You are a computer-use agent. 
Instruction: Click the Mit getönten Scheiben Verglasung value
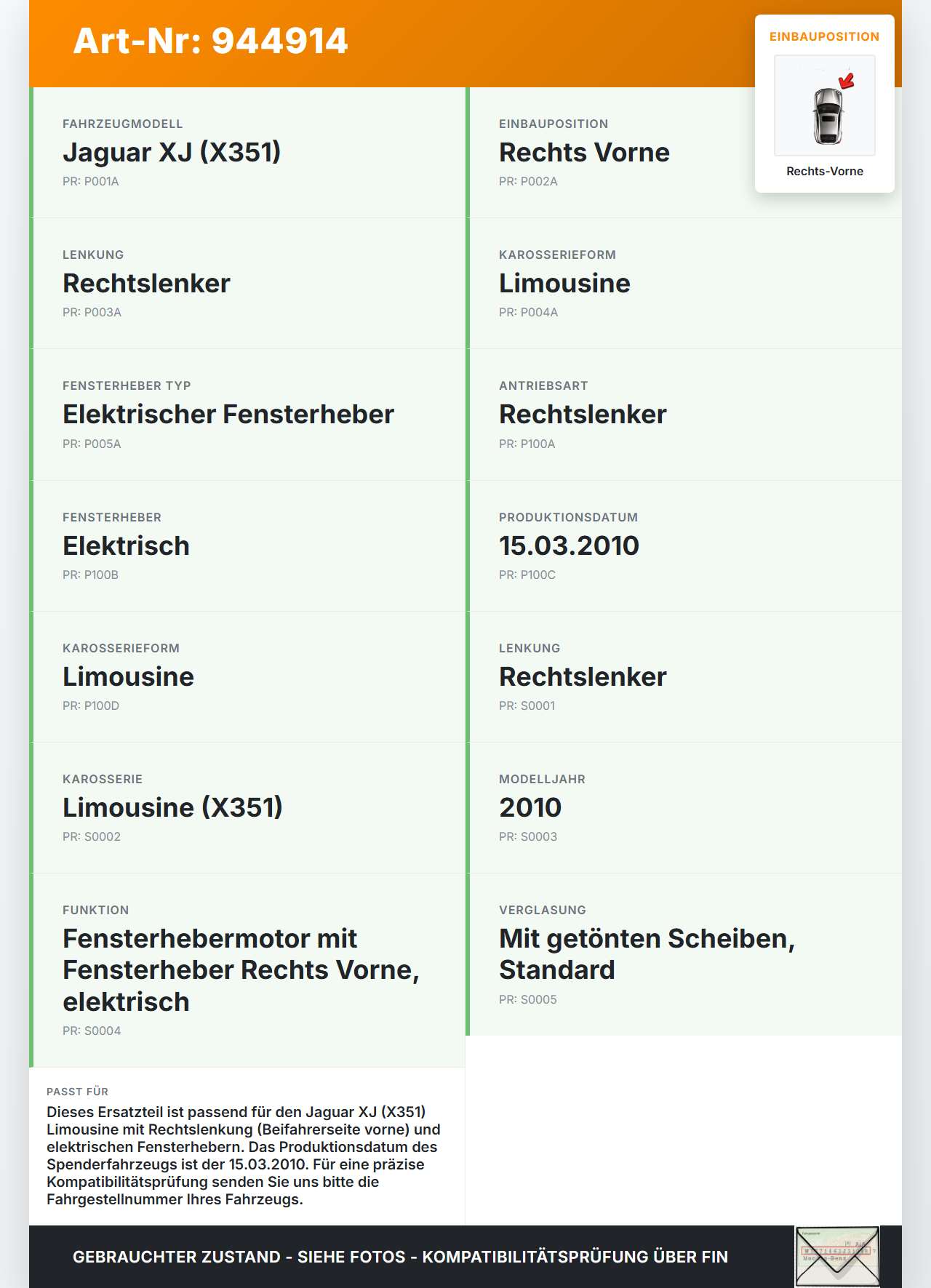pos(647,954)
